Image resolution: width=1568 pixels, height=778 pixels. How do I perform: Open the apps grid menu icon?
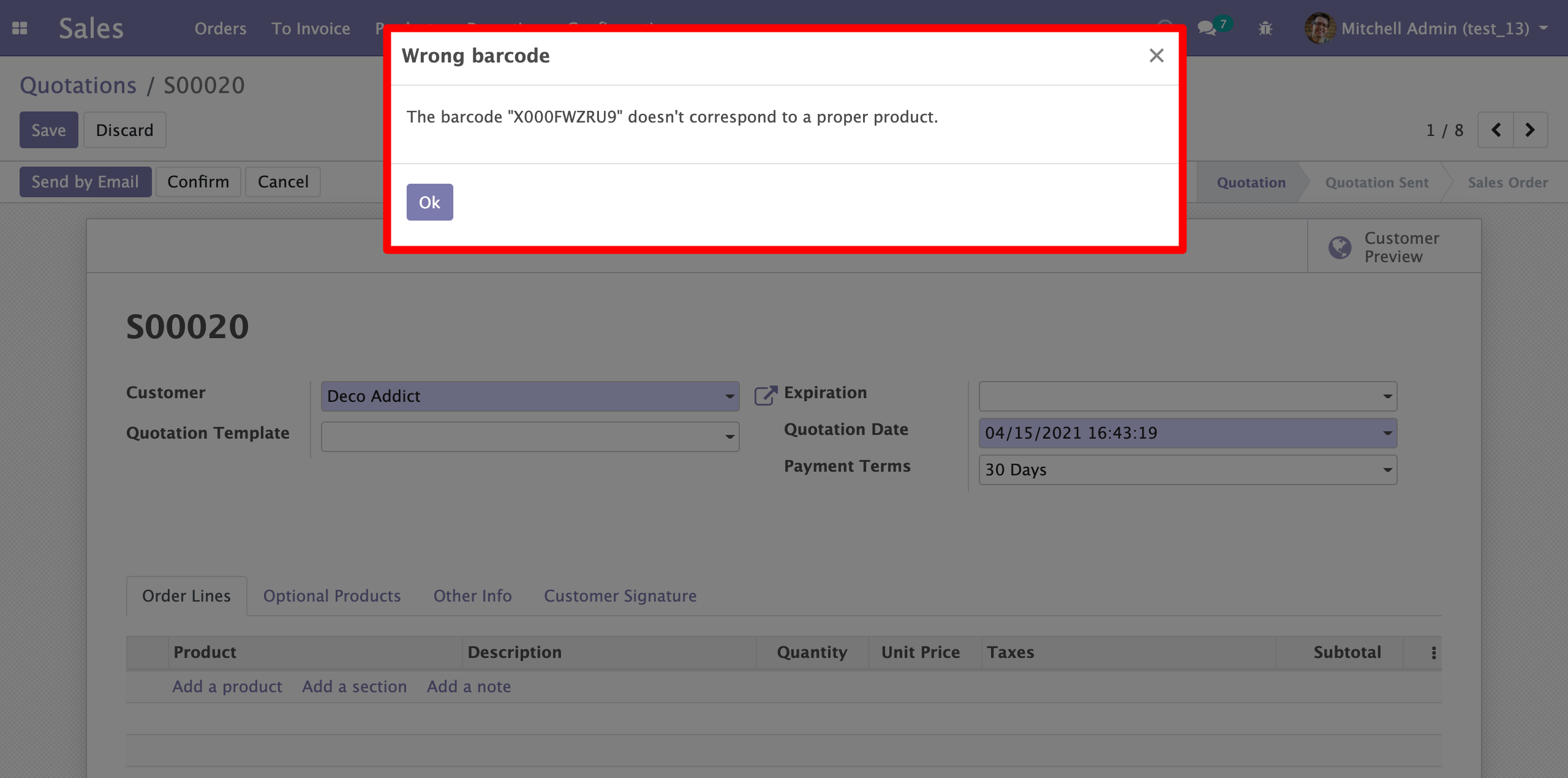point(20,28)
